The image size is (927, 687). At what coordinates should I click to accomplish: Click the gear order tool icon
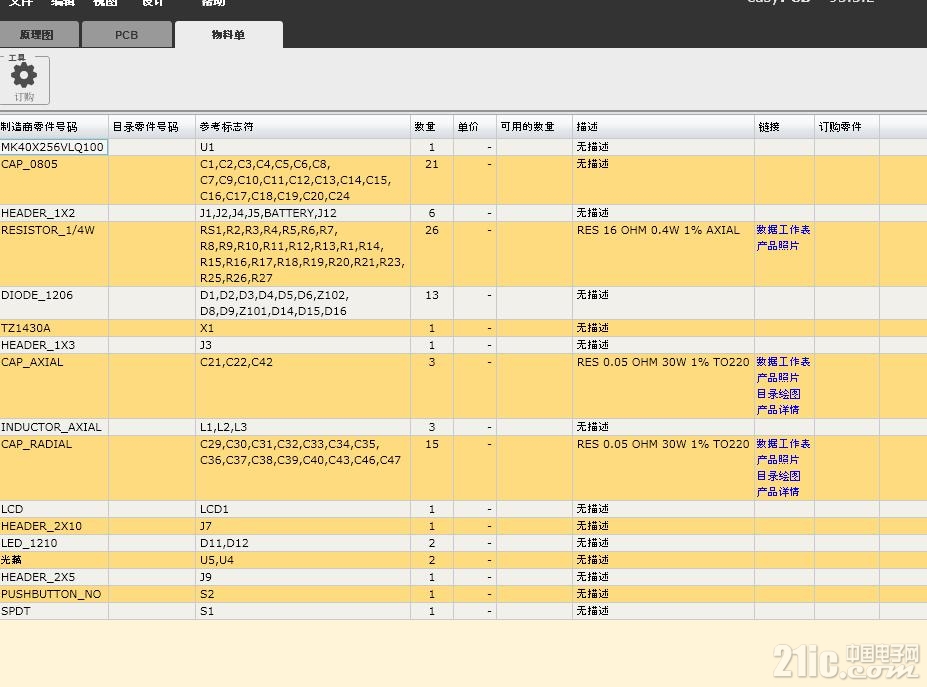(24, 79)
